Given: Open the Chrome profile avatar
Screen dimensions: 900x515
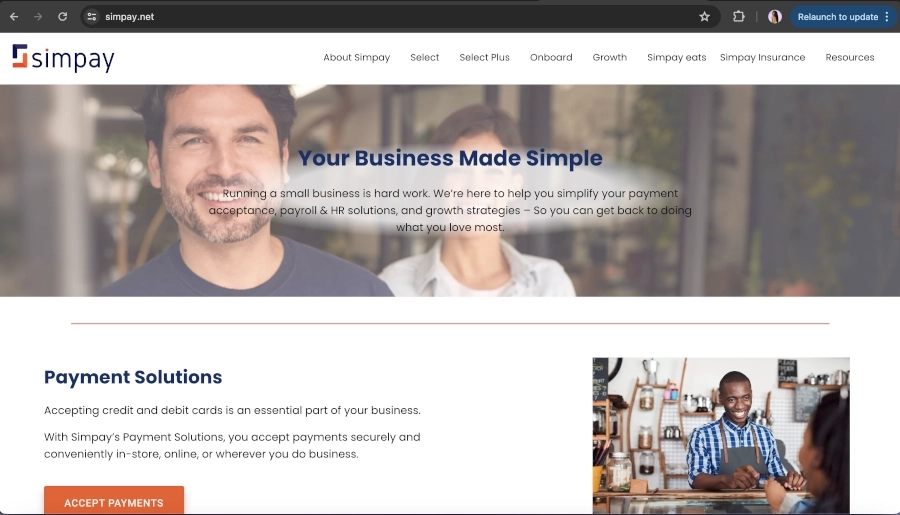Looking at the screenshot, I should (775, 17).
